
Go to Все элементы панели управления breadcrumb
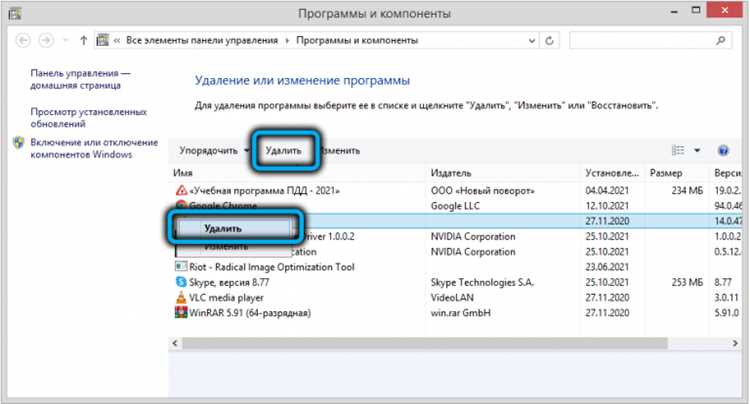pyautogui.click(x=202, y=41)
